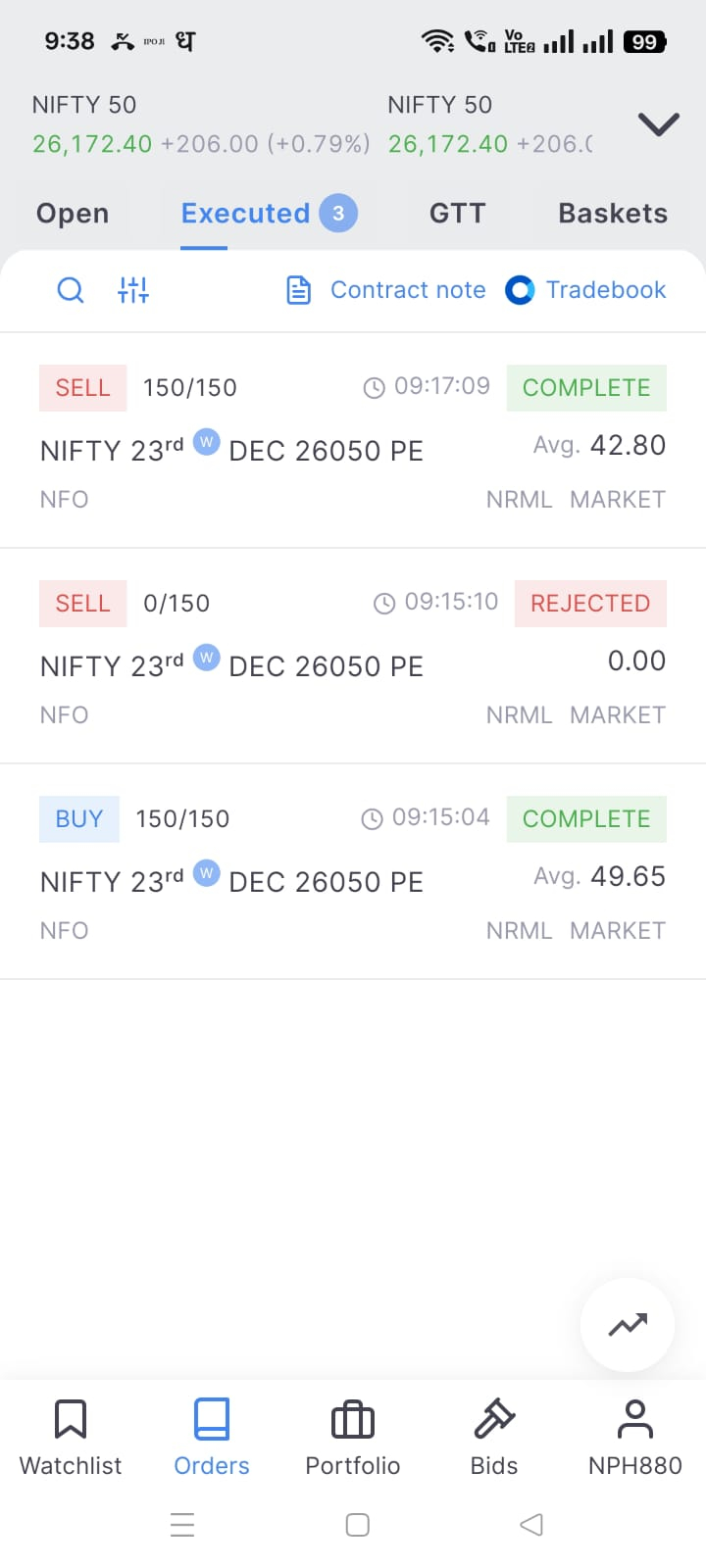Open the order filter sliders icon
The image size is (706, 1568).
(x=133, y=290)
